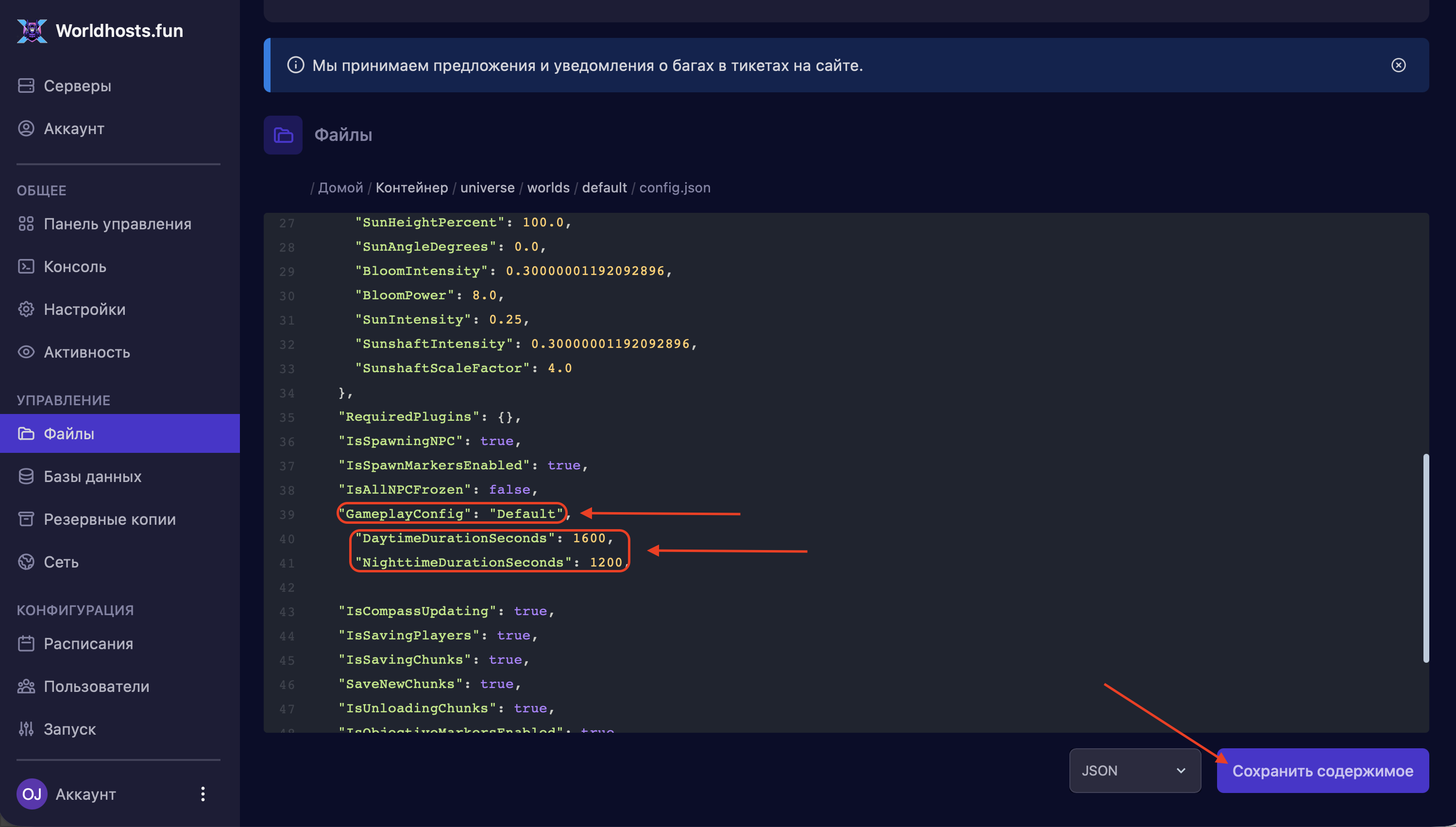Open the account three-dots menu
The height and width of the screenshot is (827, 1456).
[203, 793]
